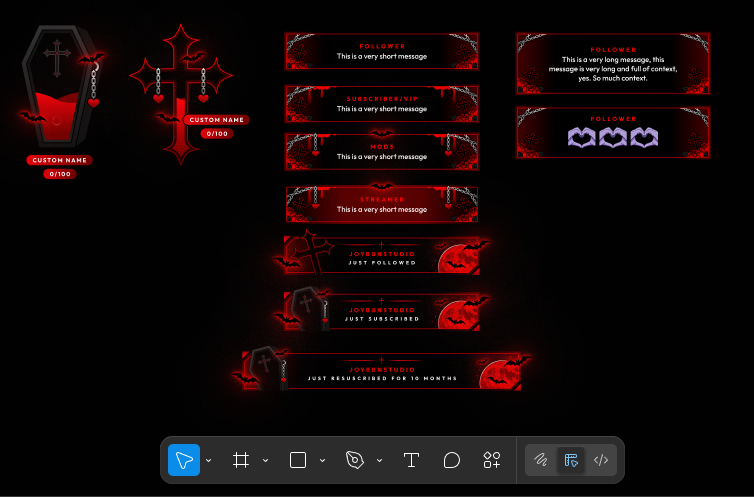Click the red moon in JUST FOLLOWED banner
Screen dimensions: 754x497
point(458,260)
